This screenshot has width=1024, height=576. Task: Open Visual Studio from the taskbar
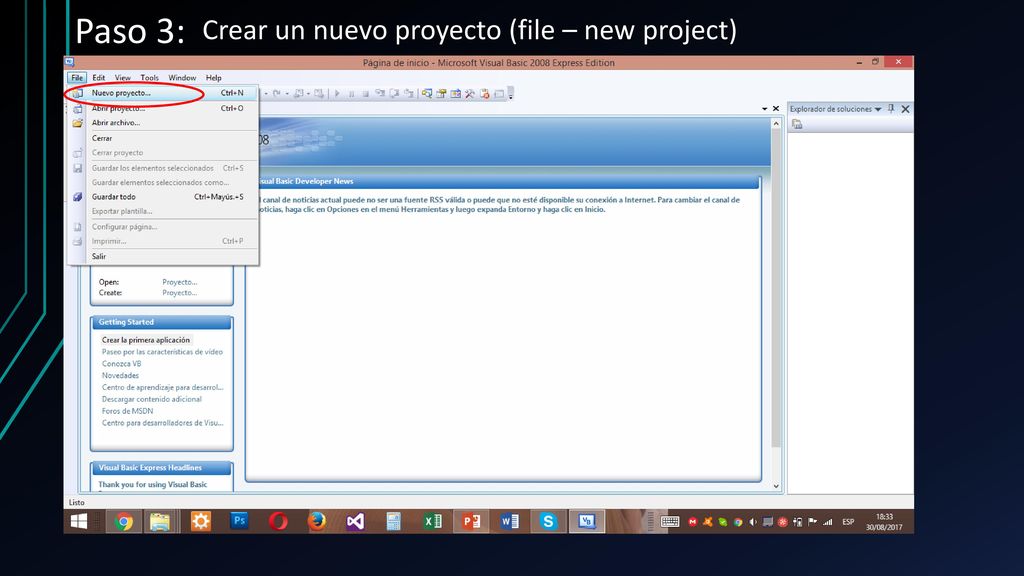point(355,521)
